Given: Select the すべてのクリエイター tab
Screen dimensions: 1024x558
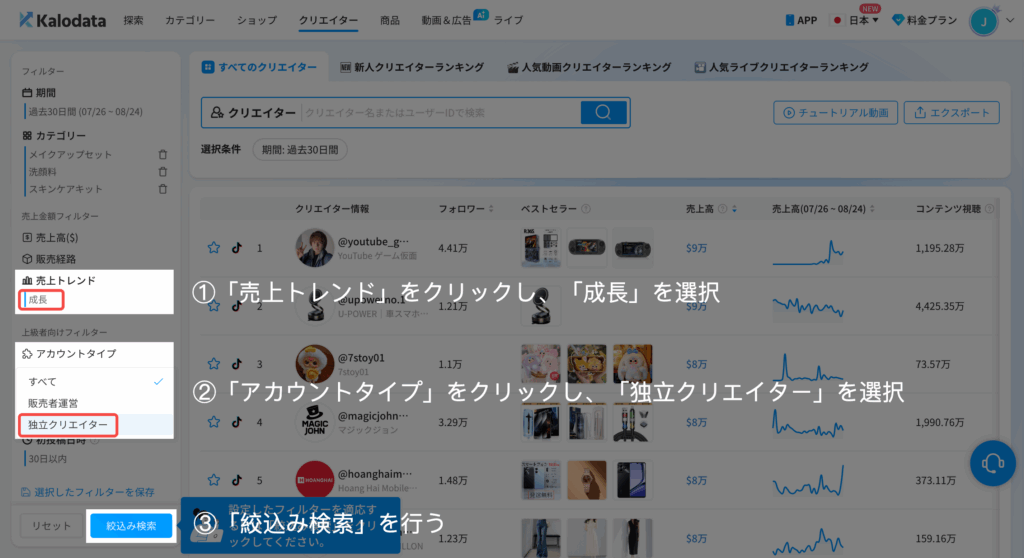Looking at the screenshot, I should (x=259, y=67).
